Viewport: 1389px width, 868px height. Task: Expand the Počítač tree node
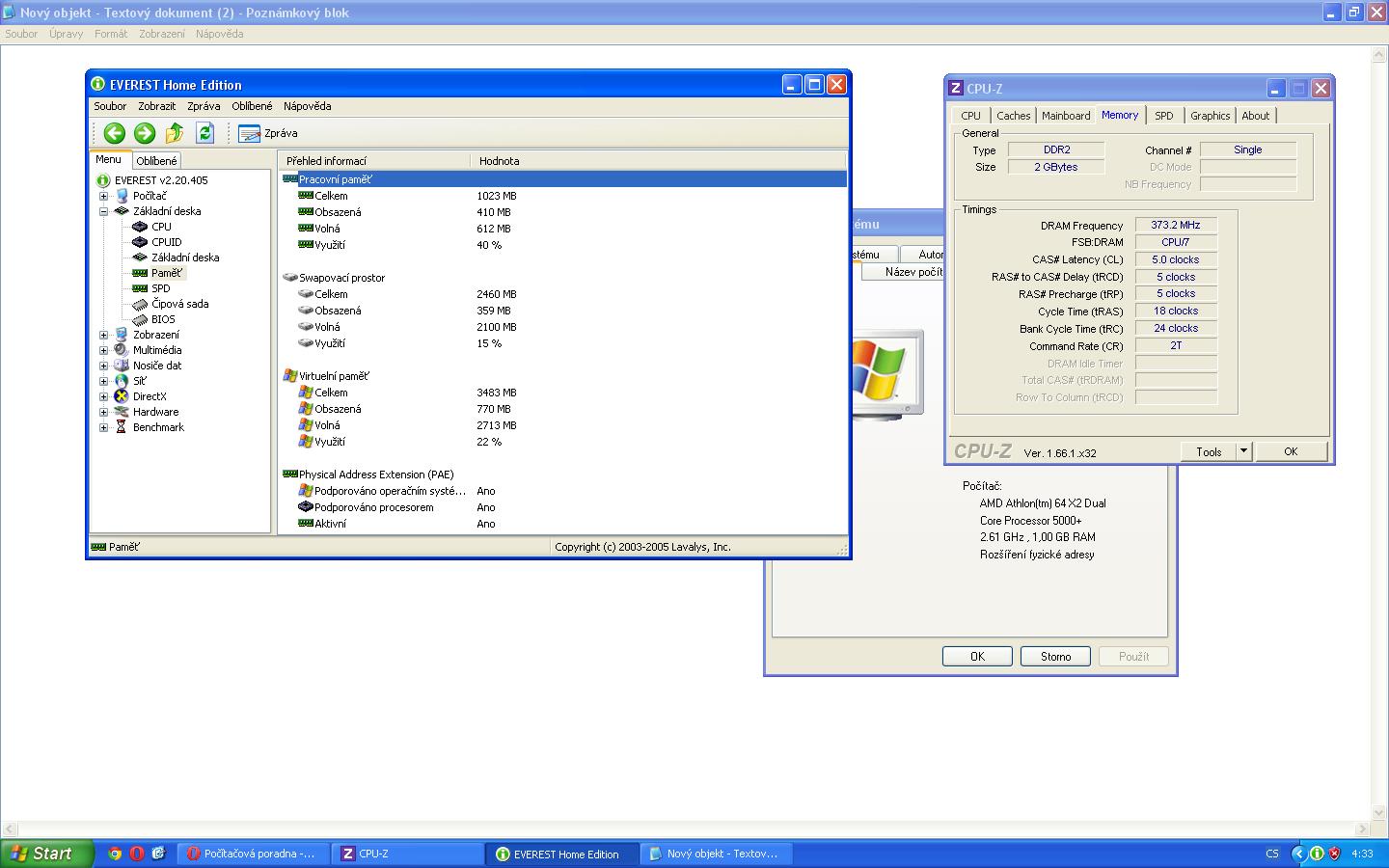coord(103,196)
